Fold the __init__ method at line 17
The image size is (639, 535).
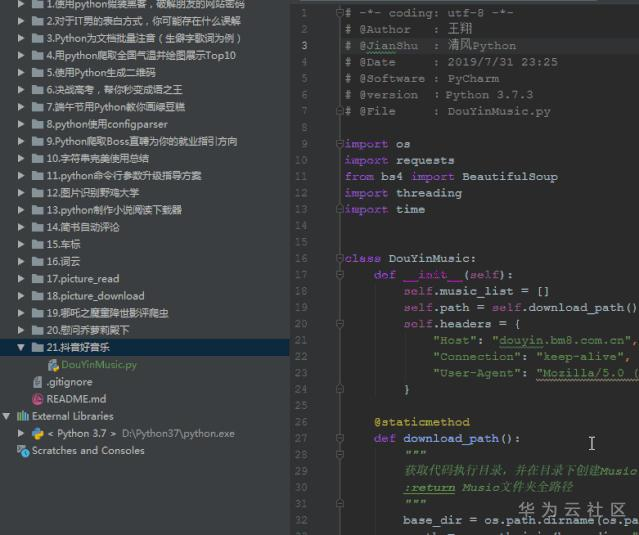coord(340,275)
